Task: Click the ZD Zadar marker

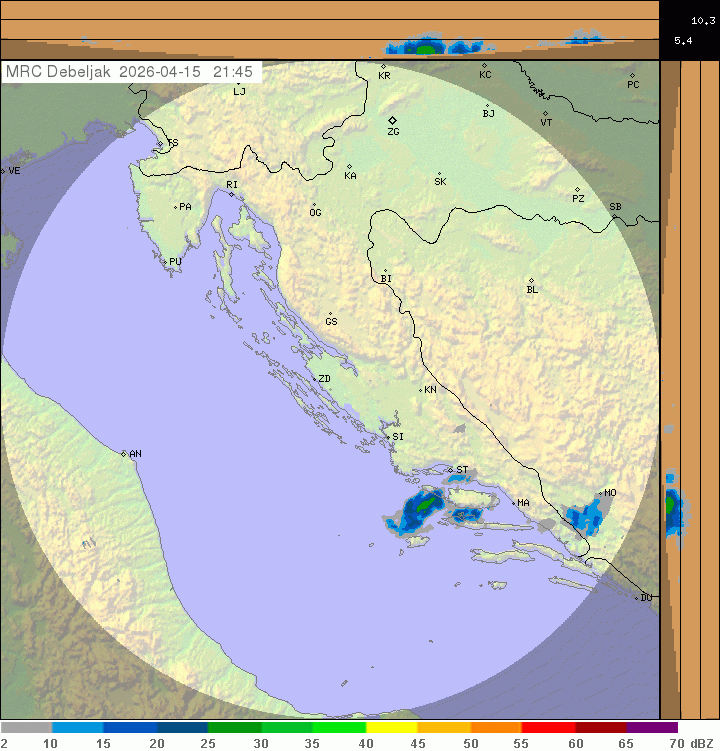Action: (x=313, y=379)
